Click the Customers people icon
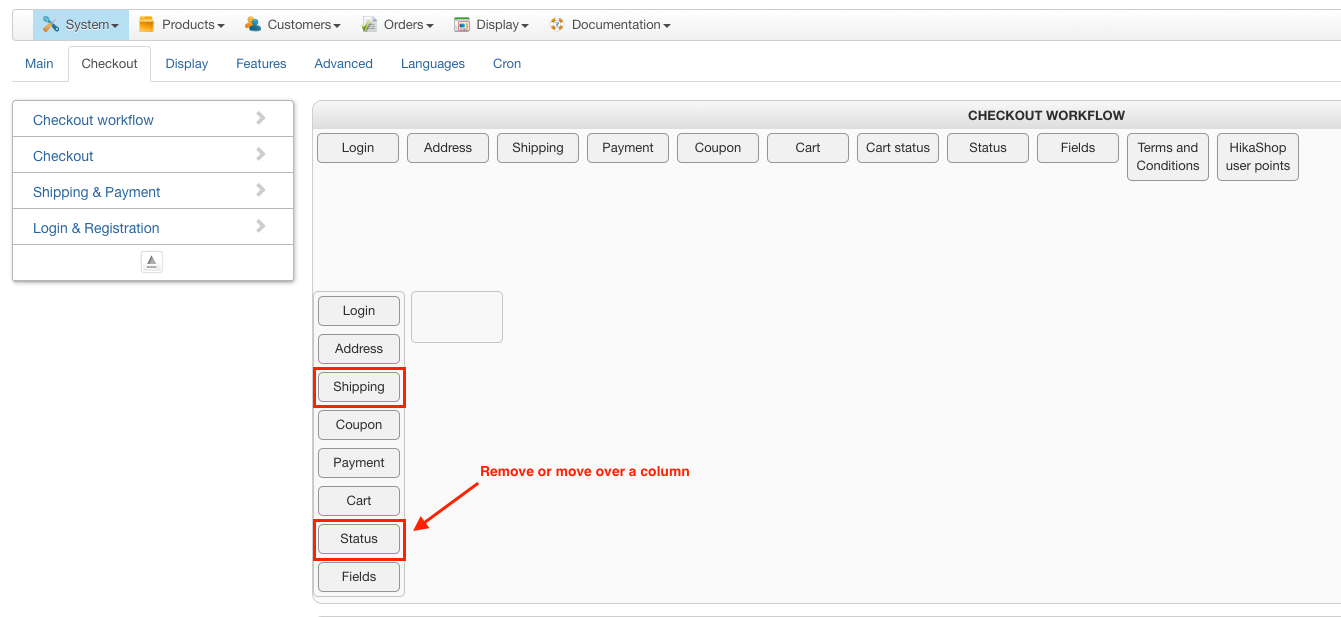Screen dimensions: 1341x617 point(253,24)
